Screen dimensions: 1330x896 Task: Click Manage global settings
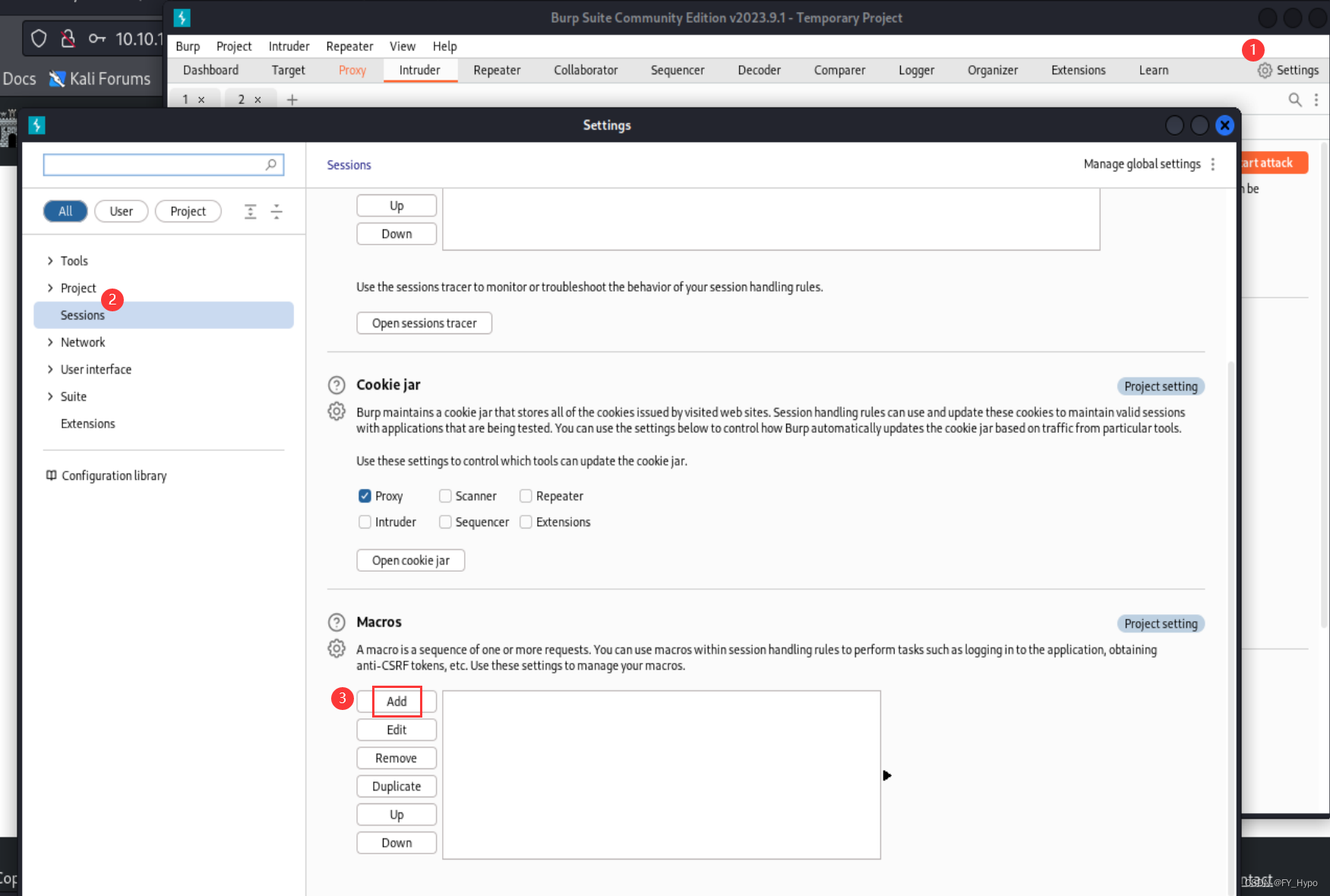[1142, 164]
